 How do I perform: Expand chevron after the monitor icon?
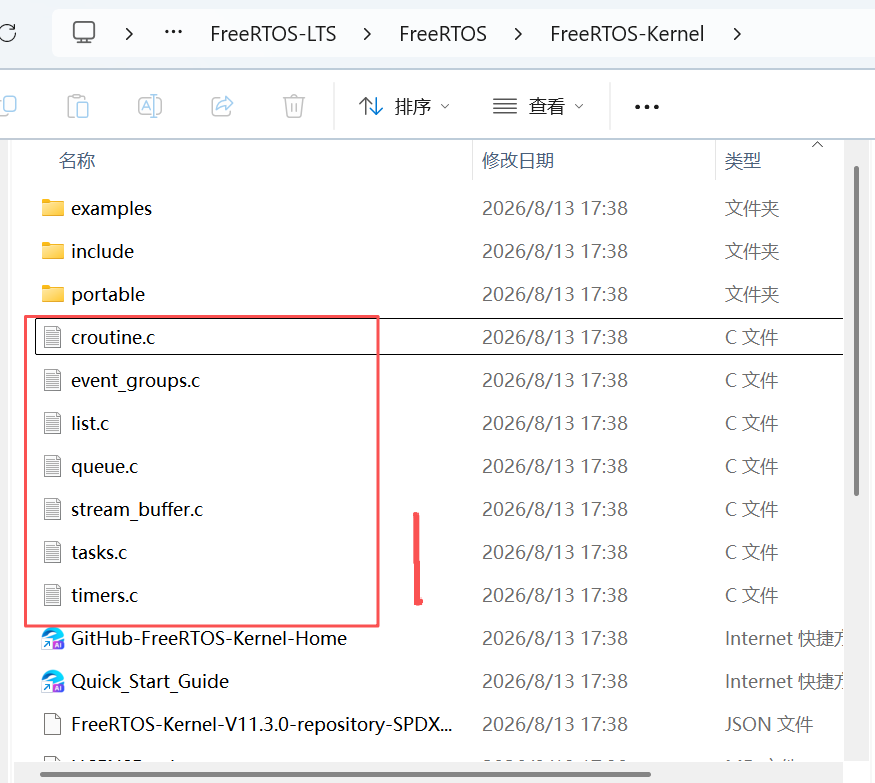pos(129,34)
